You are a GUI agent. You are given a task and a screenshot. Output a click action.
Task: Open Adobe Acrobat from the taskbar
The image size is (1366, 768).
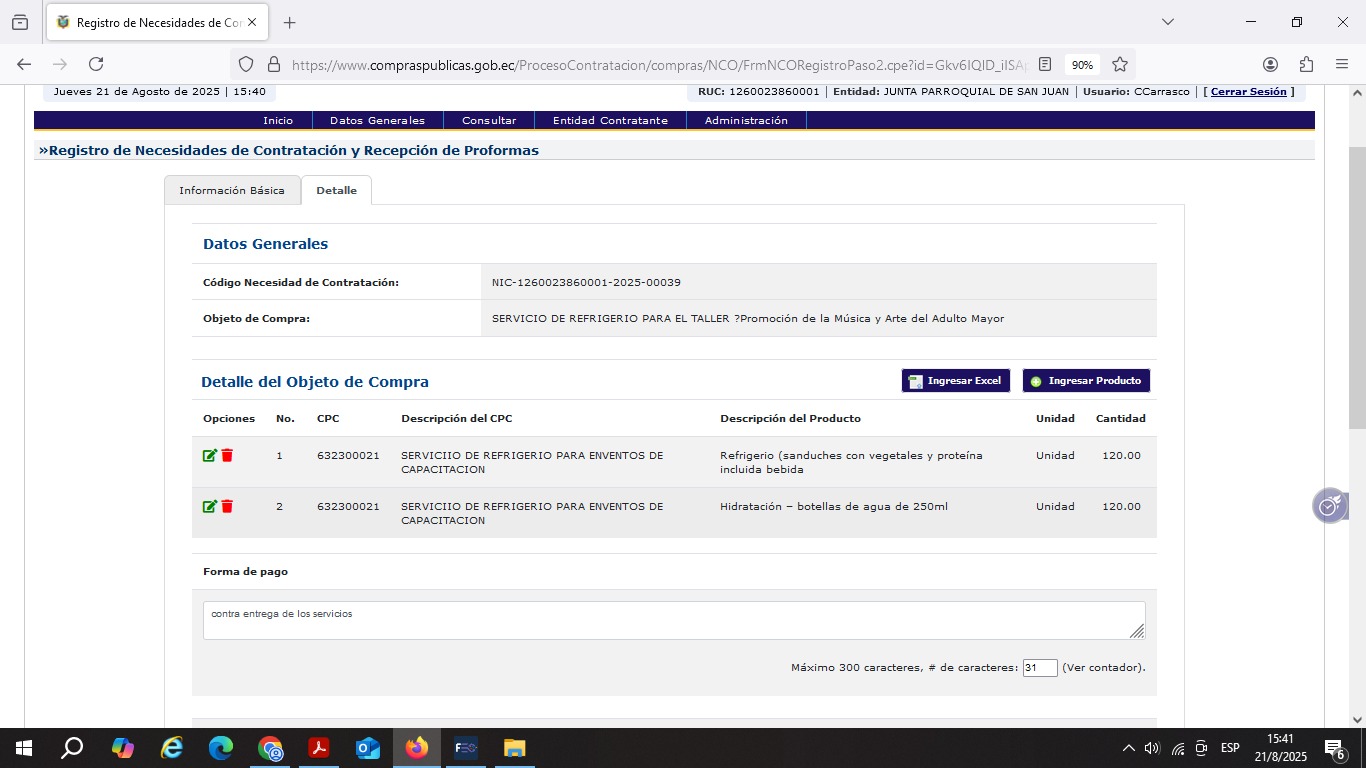click(319, 748)
